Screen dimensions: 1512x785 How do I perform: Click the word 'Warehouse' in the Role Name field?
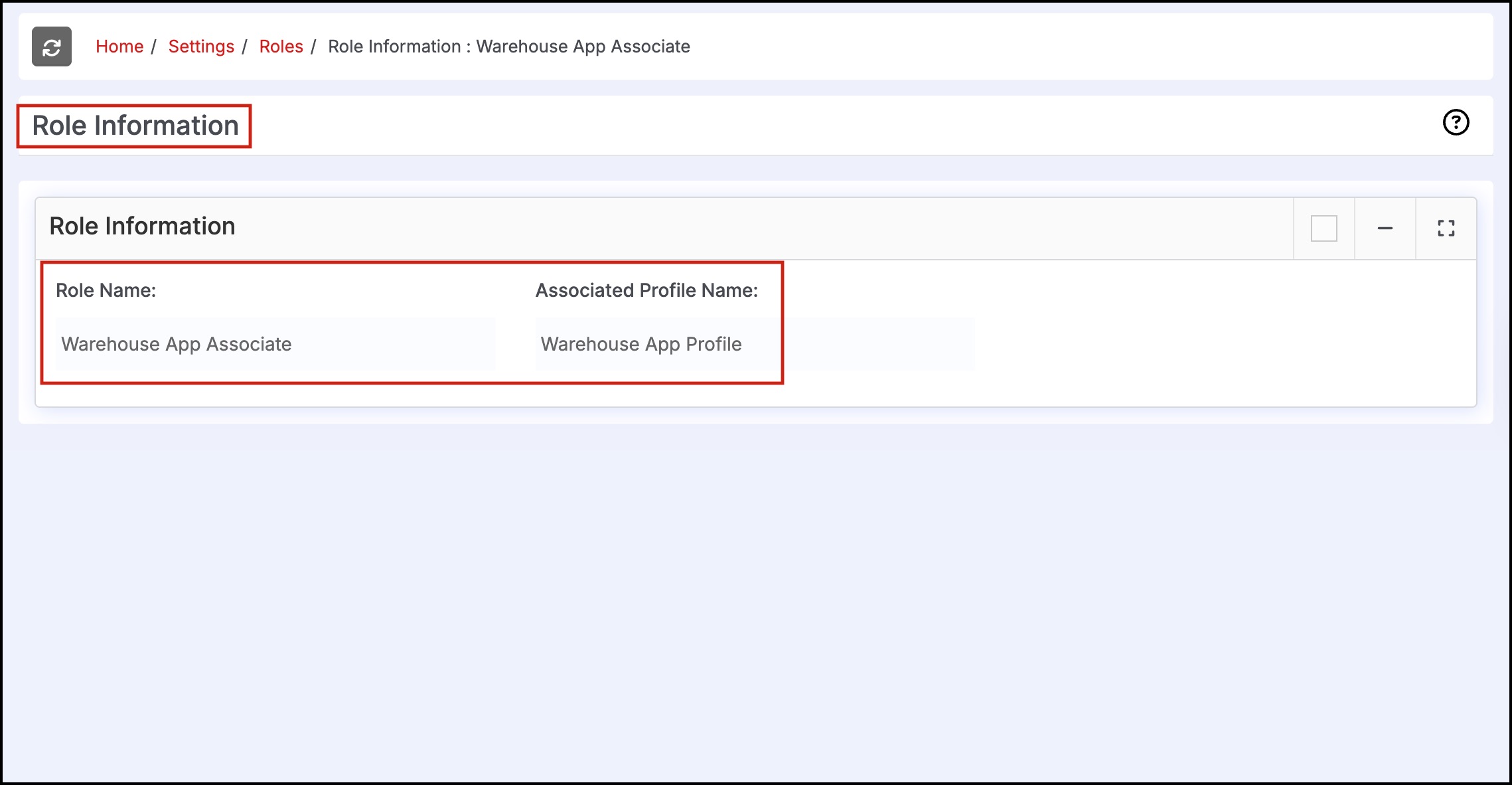tap(110, 344)
